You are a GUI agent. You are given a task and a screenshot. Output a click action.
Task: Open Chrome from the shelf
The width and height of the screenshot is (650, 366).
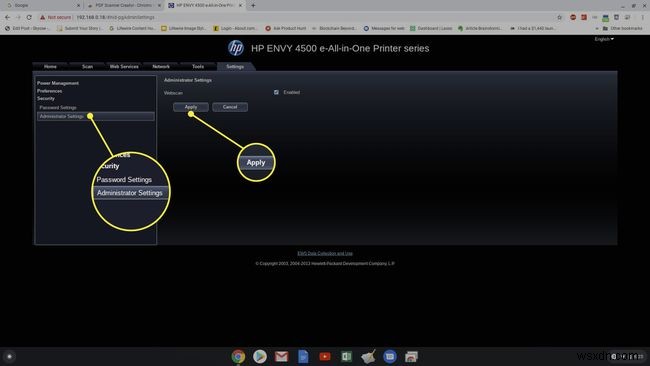[238, 356]
